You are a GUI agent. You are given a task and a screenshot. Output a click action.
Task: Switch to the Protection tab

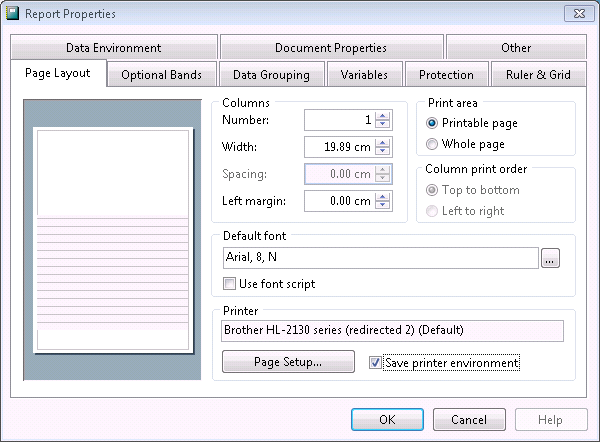(447, 75)
